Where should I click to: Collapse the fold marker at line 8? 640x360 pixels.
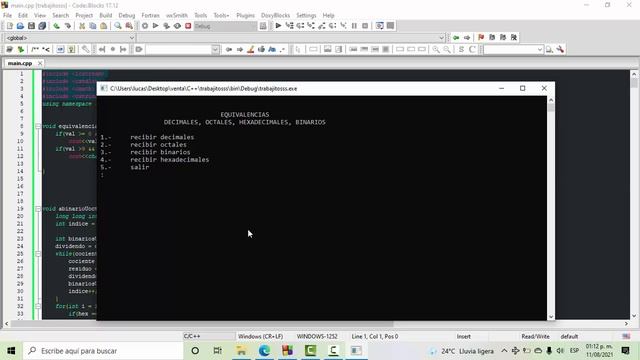point(38,126)
